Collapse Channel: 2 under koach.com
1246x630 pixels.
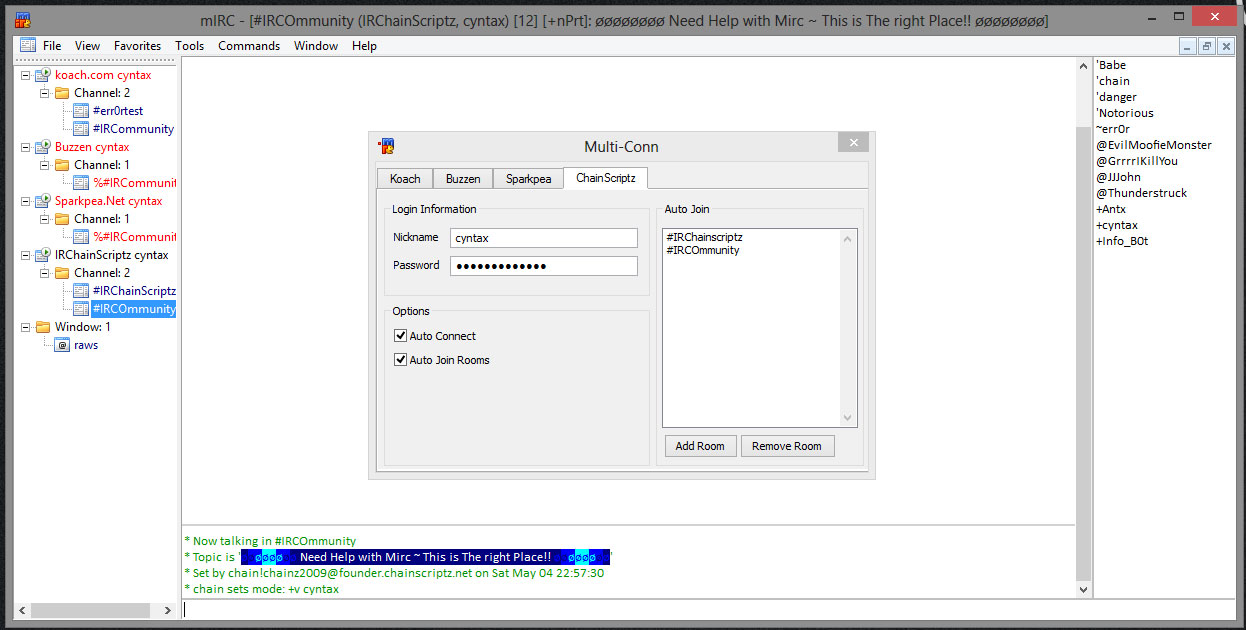pos(45,93)
